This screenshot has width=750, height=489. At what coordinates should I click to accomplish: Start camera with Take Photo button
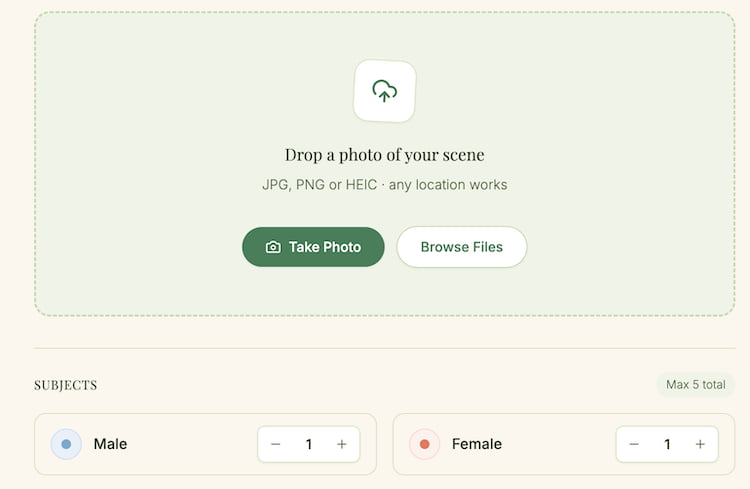[x=313, y=247]
